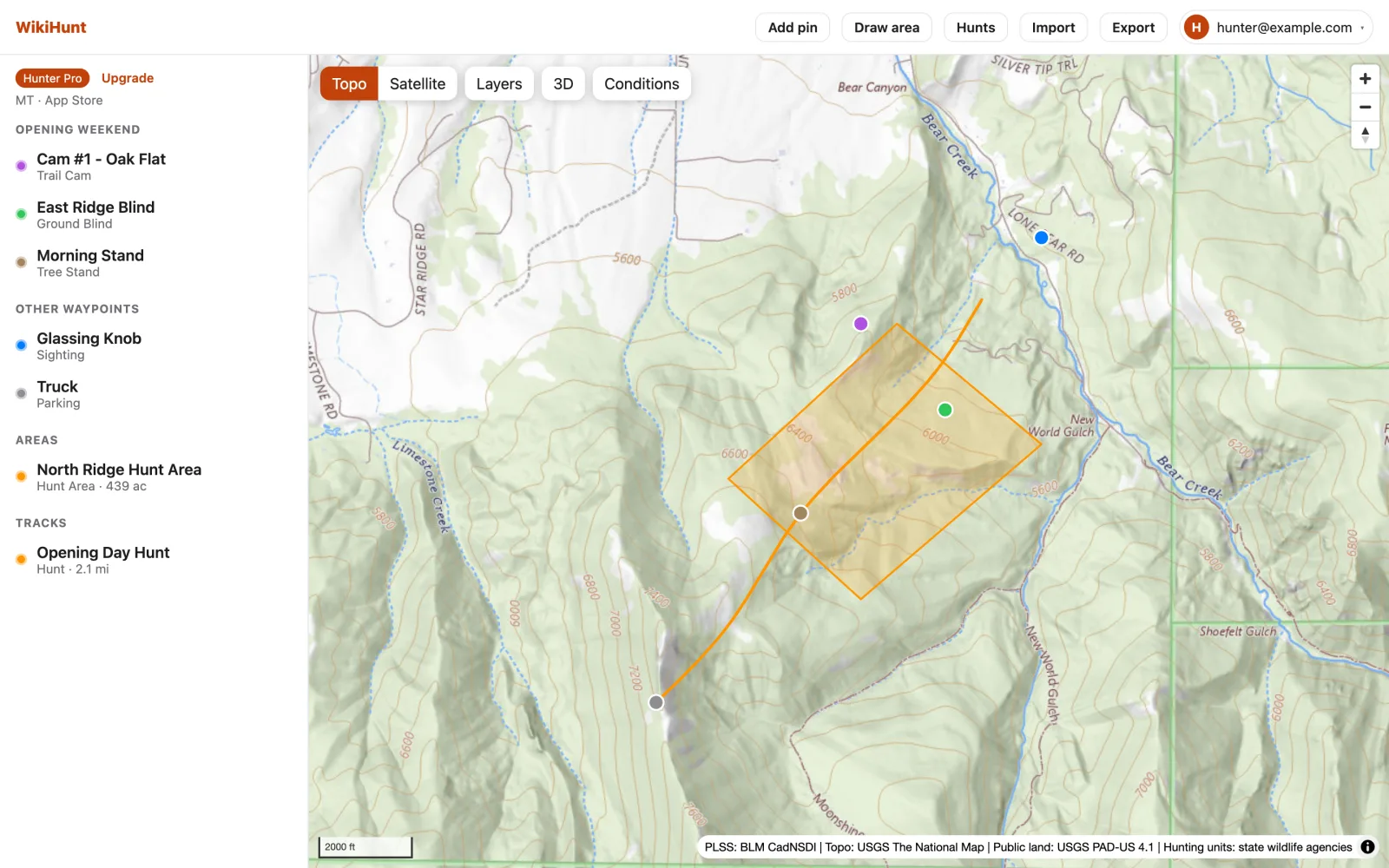Select Opening Day Hunt track

154,560
